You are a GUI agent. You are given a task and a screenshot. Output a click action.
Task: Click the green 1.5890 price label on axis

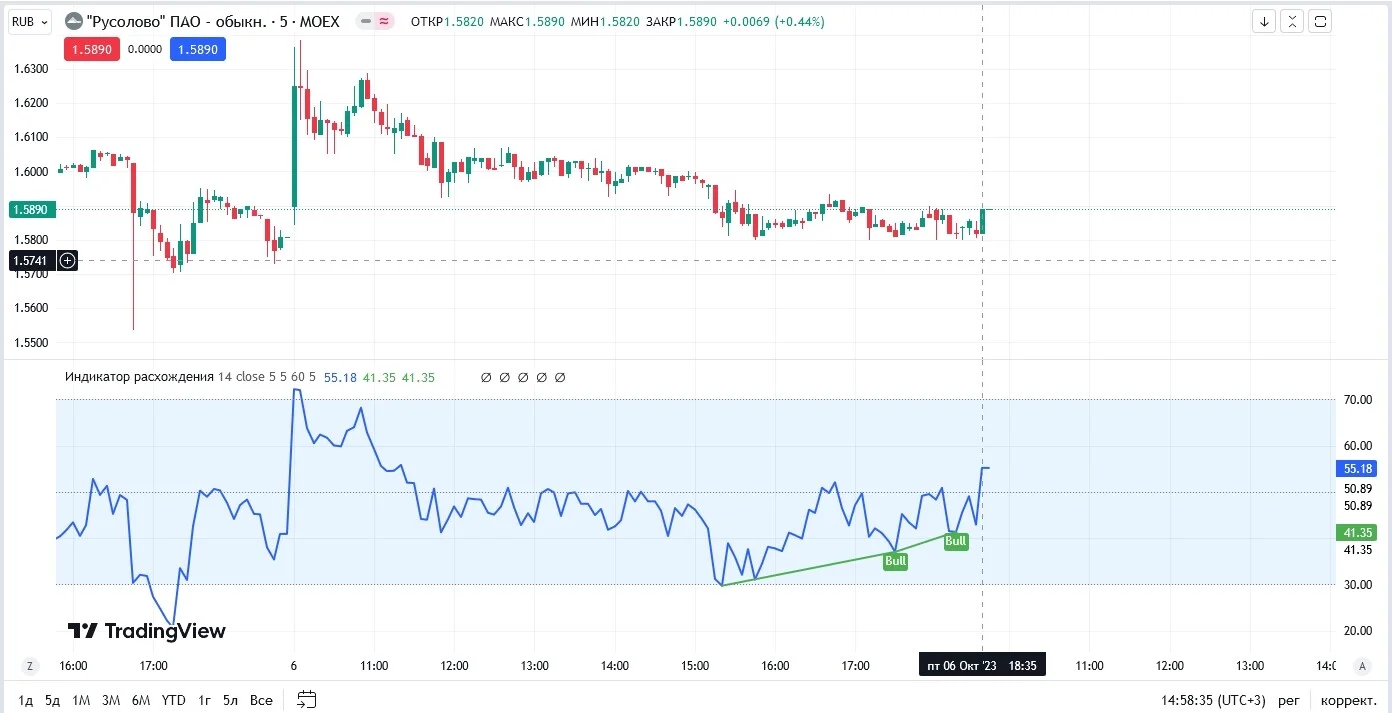33,210
